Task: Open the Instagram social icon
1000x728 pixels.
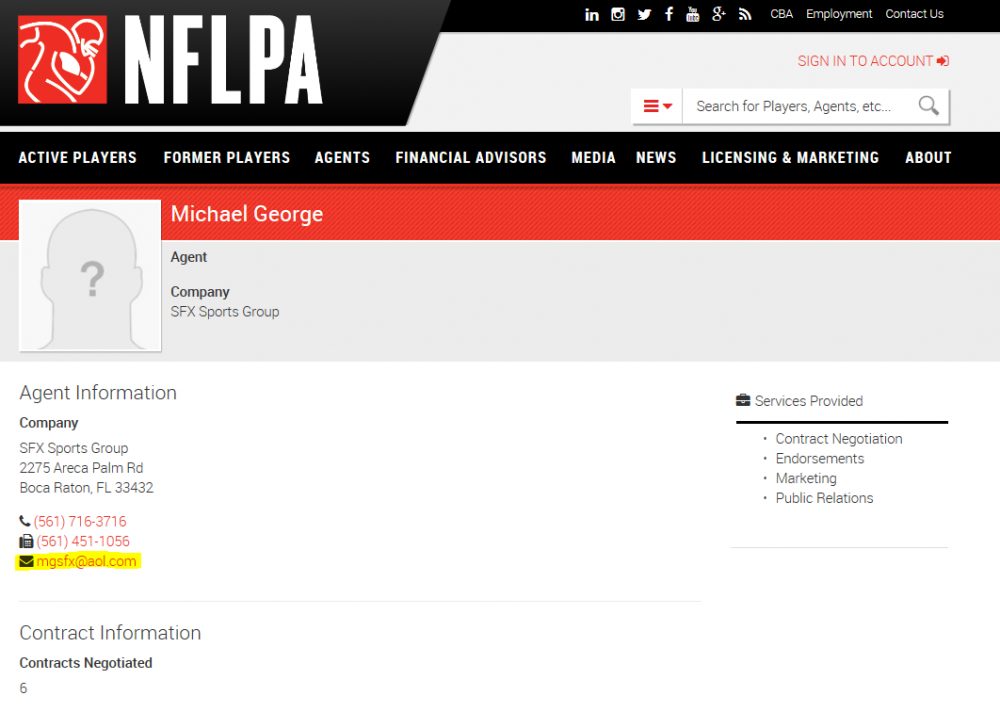Action: (618, 14)
